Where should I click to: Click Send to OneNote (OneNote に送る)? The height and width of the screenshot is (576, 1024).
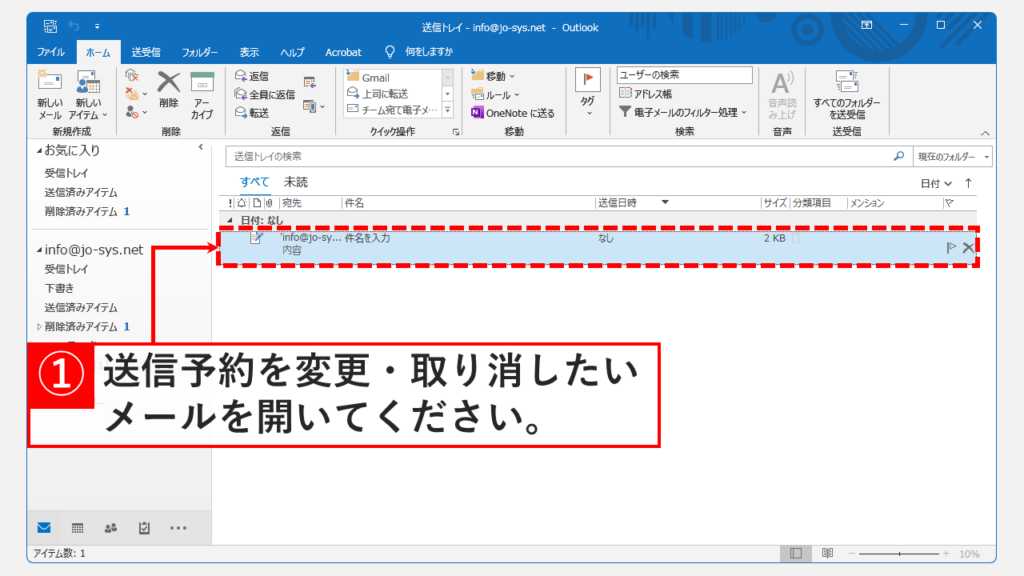pos(512,113)
